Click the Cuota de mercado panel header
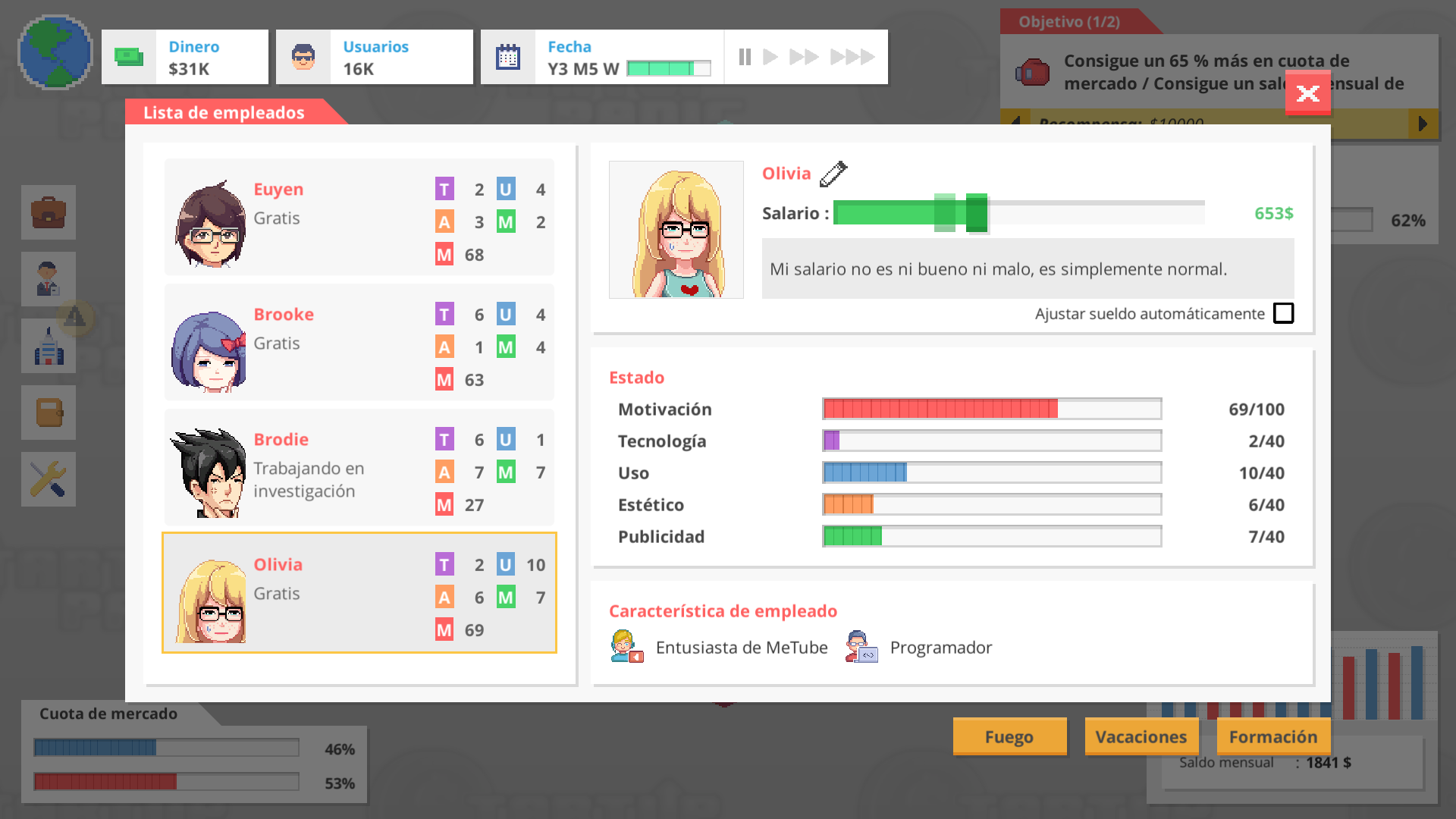This screenshot has height=819, width=1456. click(108, 713)
